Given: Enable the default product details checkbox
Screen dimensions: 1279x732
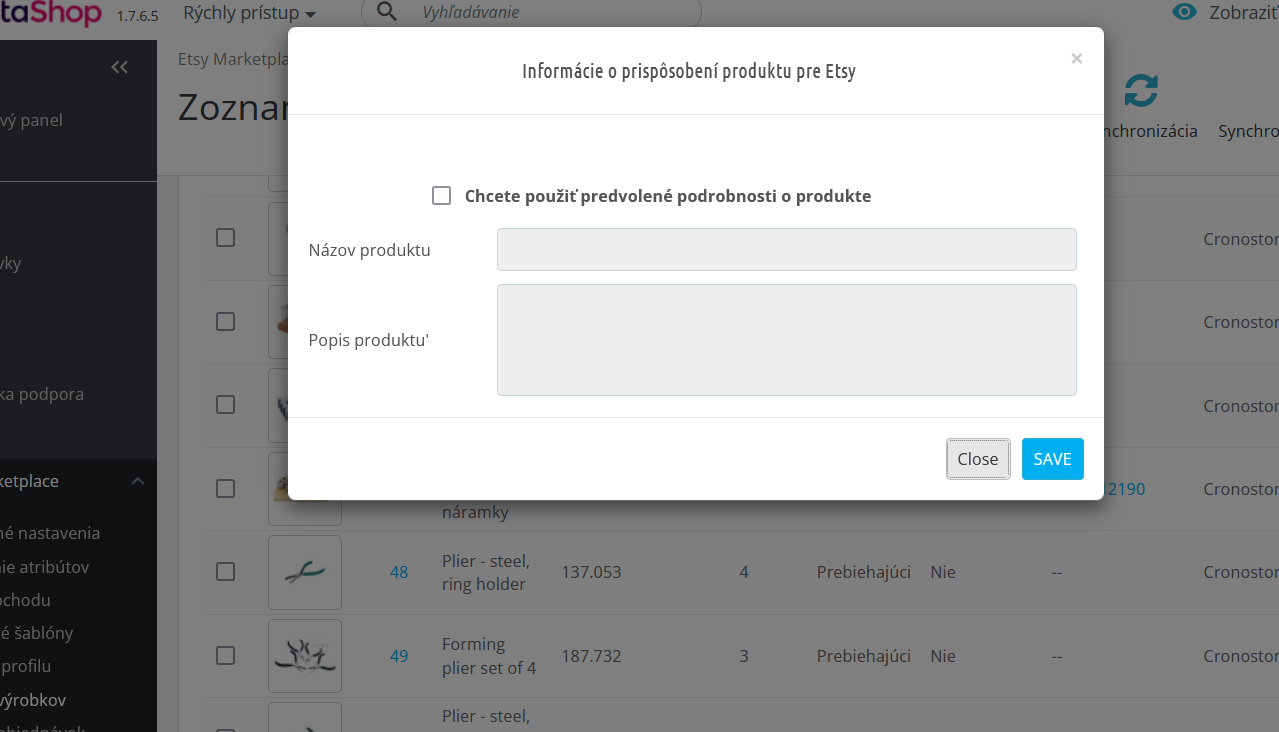Looking at the screenshot, I should pyautogui.click(x=441, y=196).
